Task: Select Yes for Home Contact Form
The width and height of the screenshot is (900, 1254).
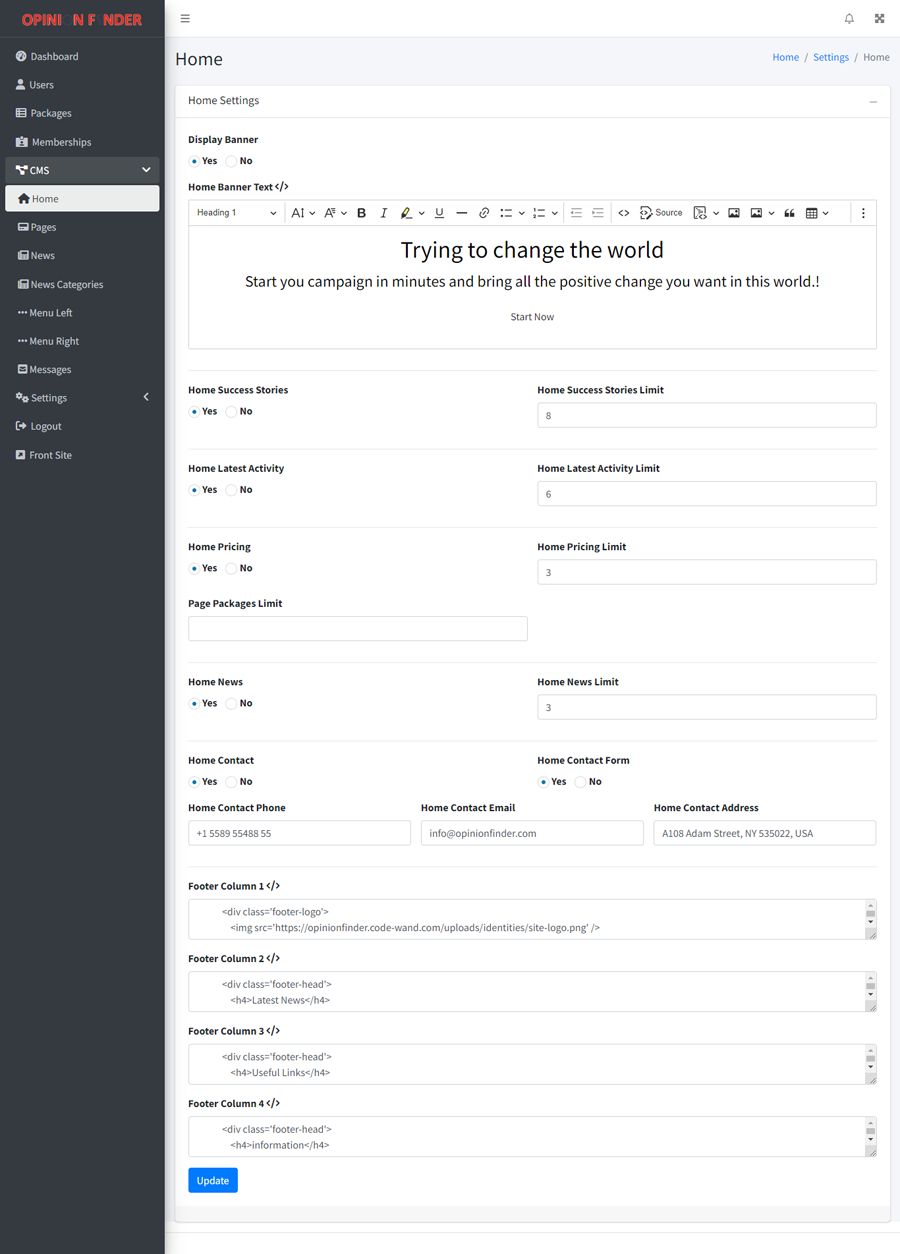Action: click(543, 782)
